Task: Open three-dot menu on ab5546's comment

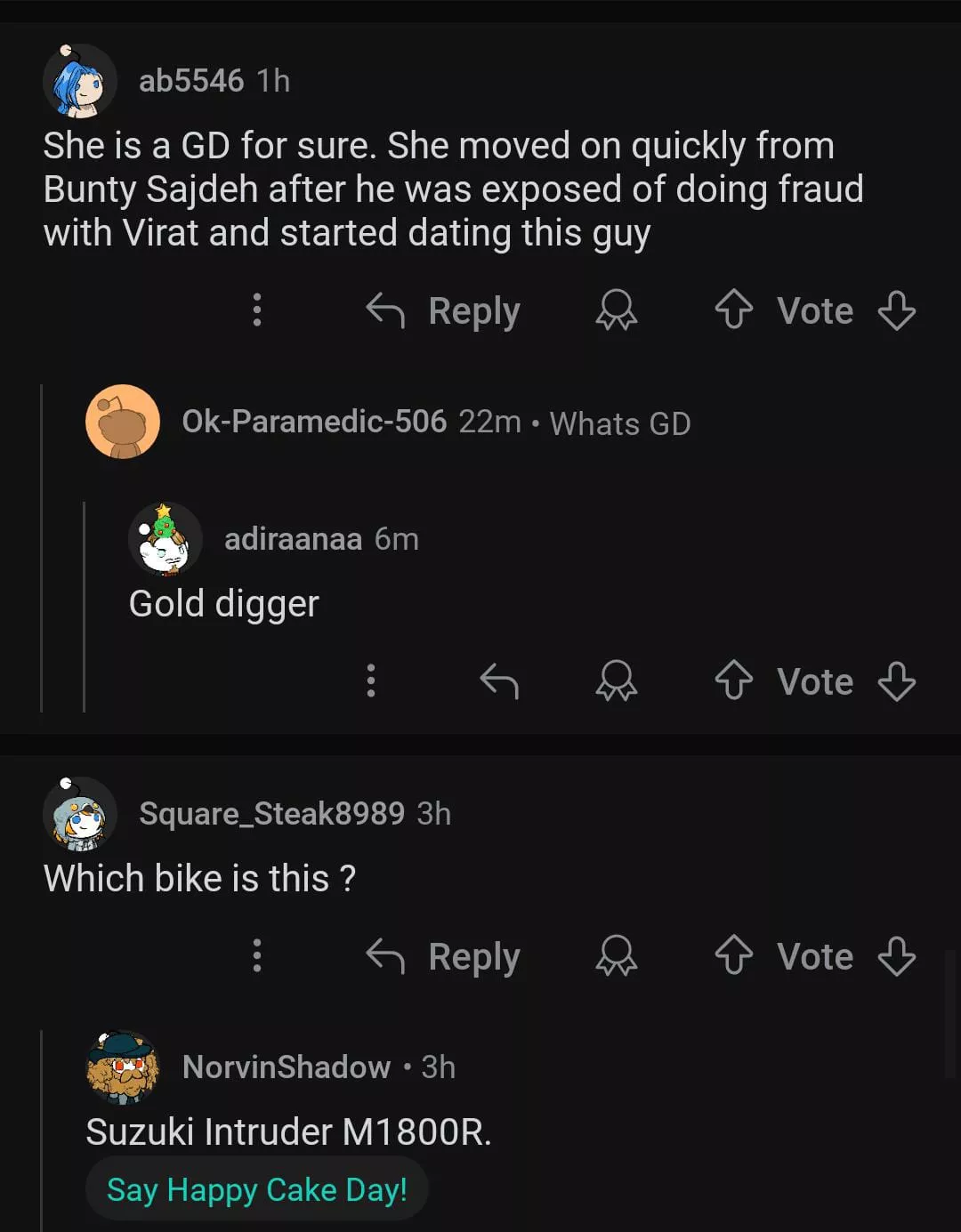Action: 257,310
